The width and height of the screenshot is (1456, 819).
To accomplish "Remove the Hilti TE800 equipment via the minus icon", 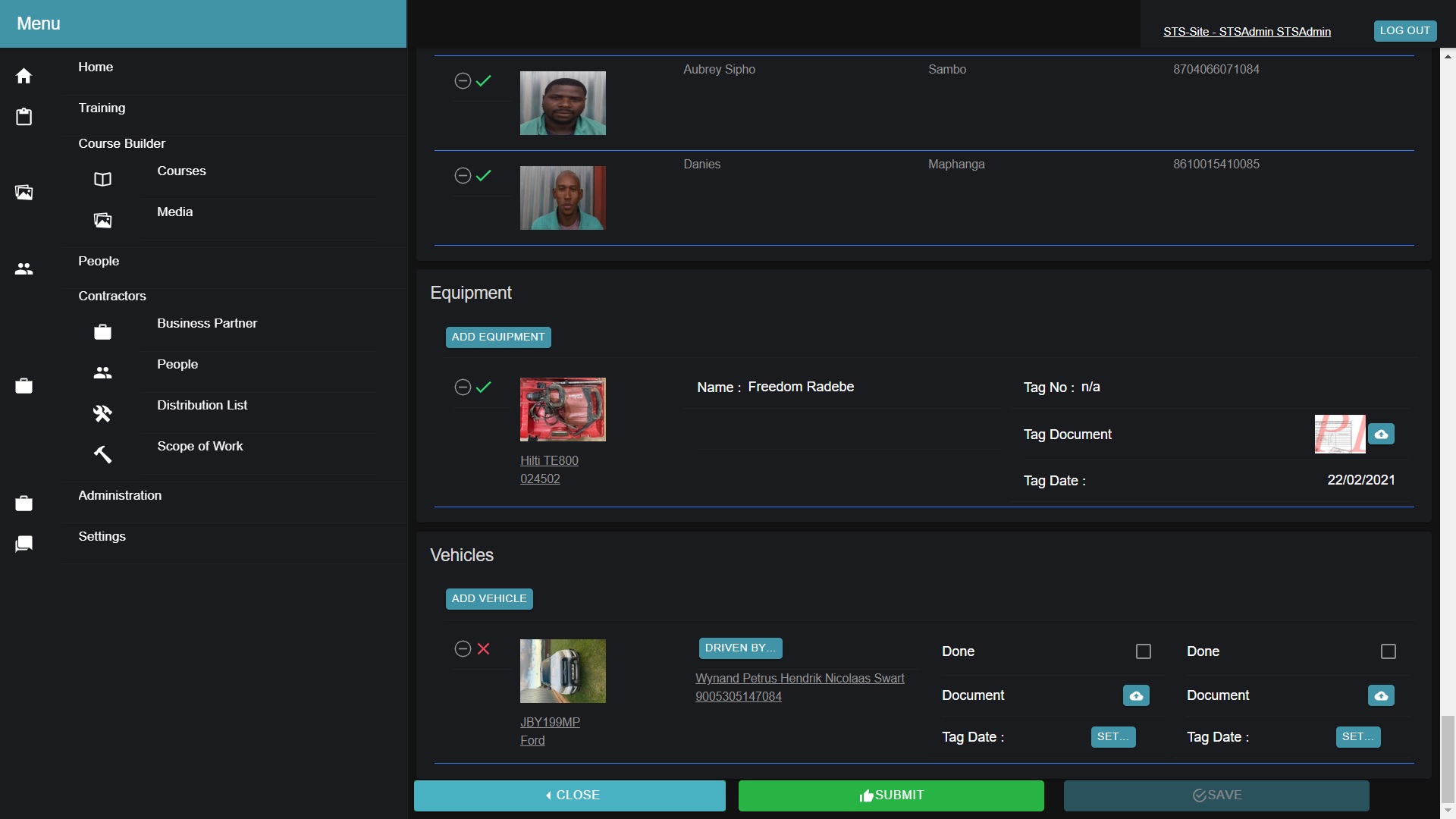I will 463,388.
